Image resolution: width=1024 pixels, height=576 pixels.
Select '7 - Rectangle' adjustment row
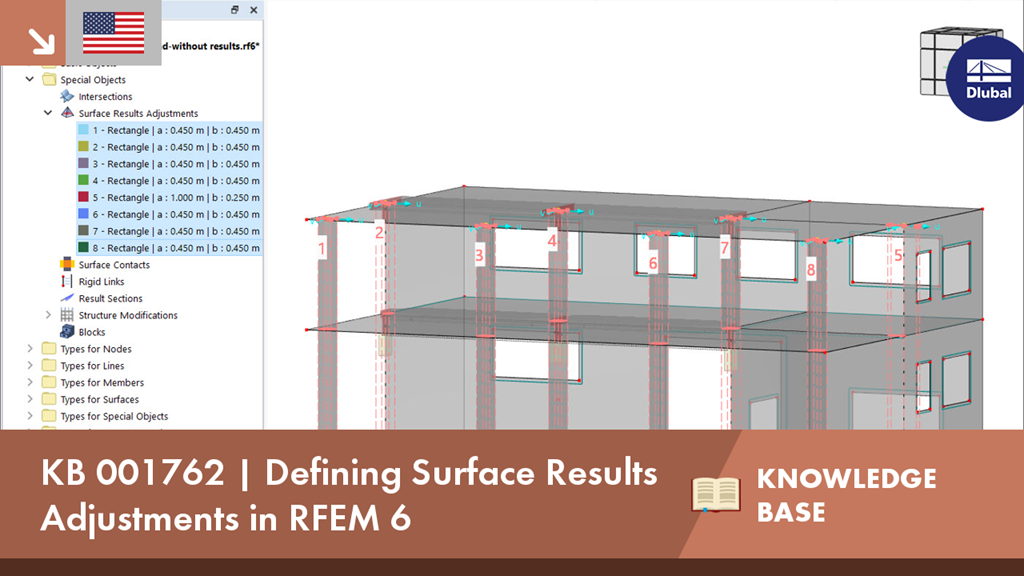point(169,231)
